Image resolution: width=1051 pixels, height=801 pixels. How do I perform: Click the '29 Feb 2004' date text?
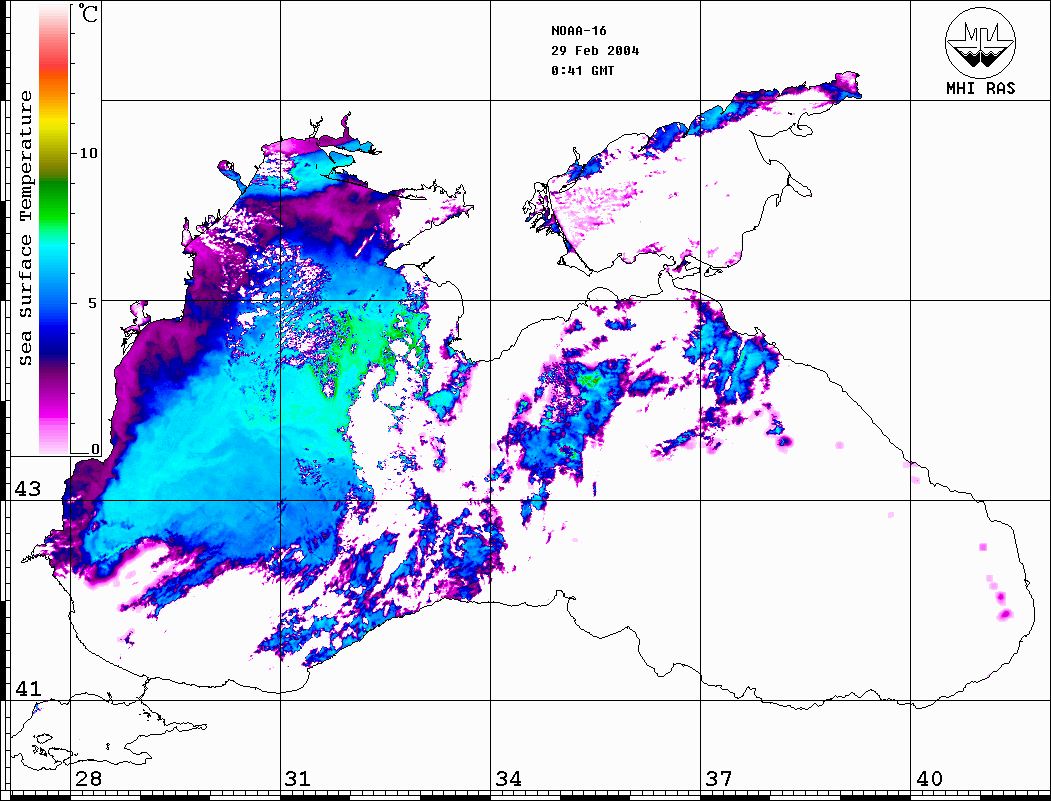pyautogui.click(x=595, y=51)
